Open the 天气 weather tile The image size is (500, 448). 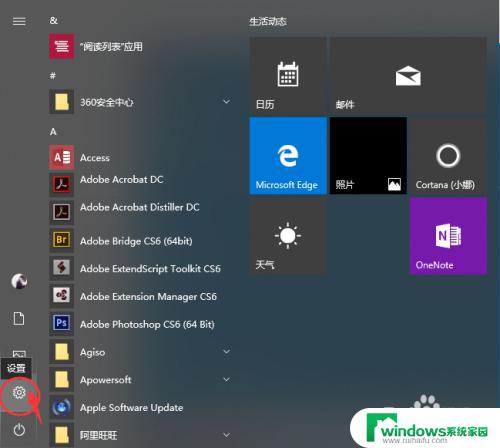(x=288, y=236)
